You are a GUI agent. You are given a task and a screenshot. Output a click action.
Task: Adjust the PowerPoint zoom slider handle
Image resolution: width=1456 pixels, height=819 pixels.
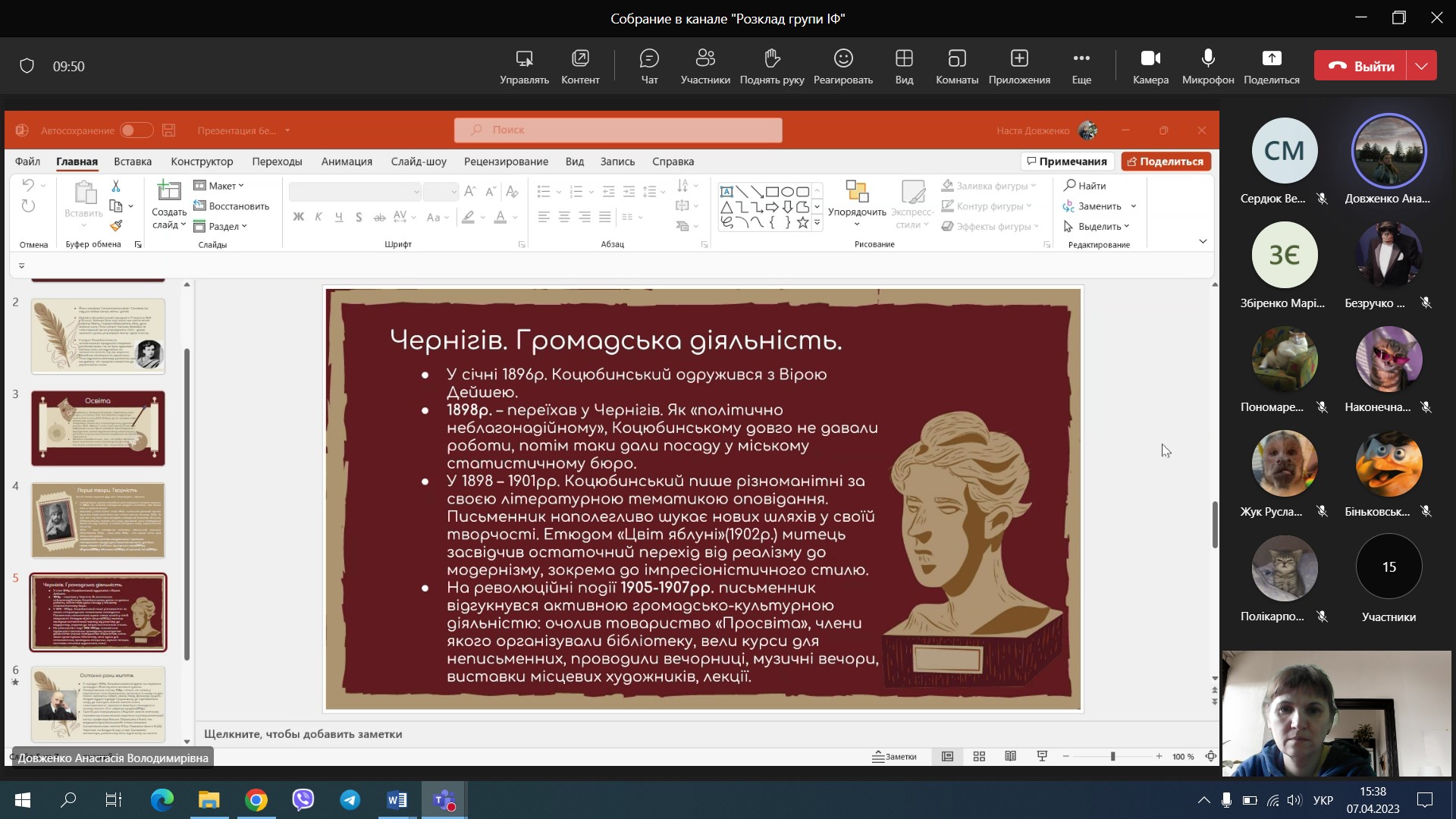point(1112,756)
